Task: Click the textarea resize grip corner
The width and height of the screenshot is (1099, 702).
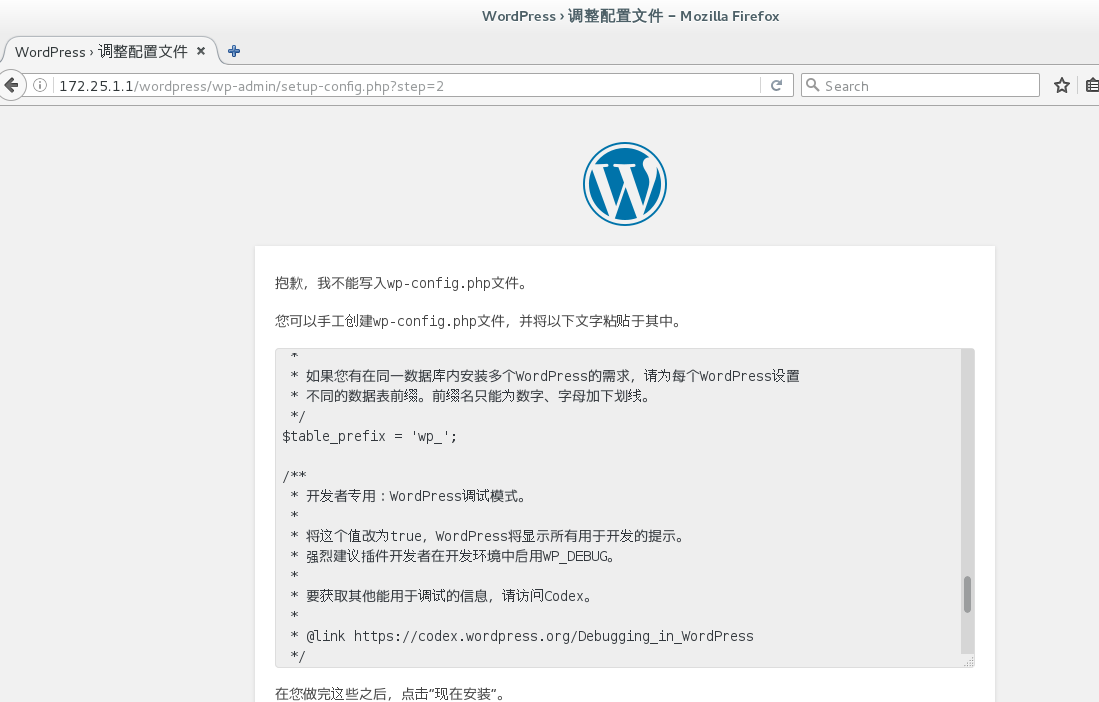Action: tap(969, 661)
